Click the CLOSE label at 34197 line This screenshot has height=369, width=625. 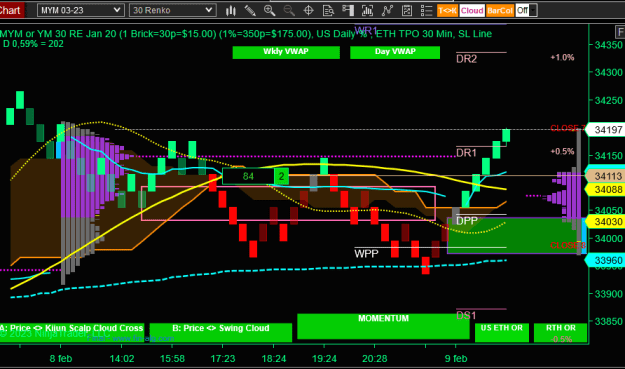click(x=567, y=128)
